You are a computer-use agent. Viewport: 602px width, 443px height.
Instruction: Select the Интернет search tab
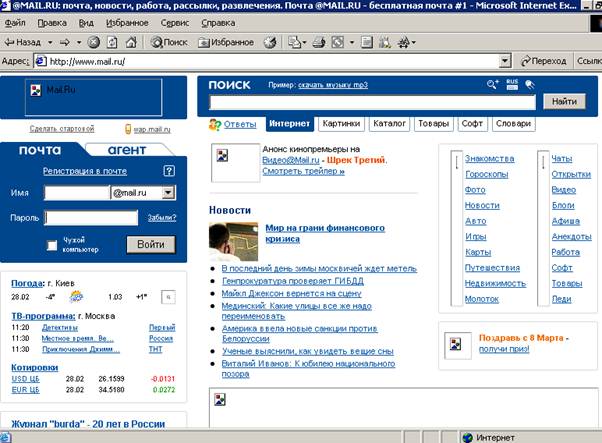[289, 124]
